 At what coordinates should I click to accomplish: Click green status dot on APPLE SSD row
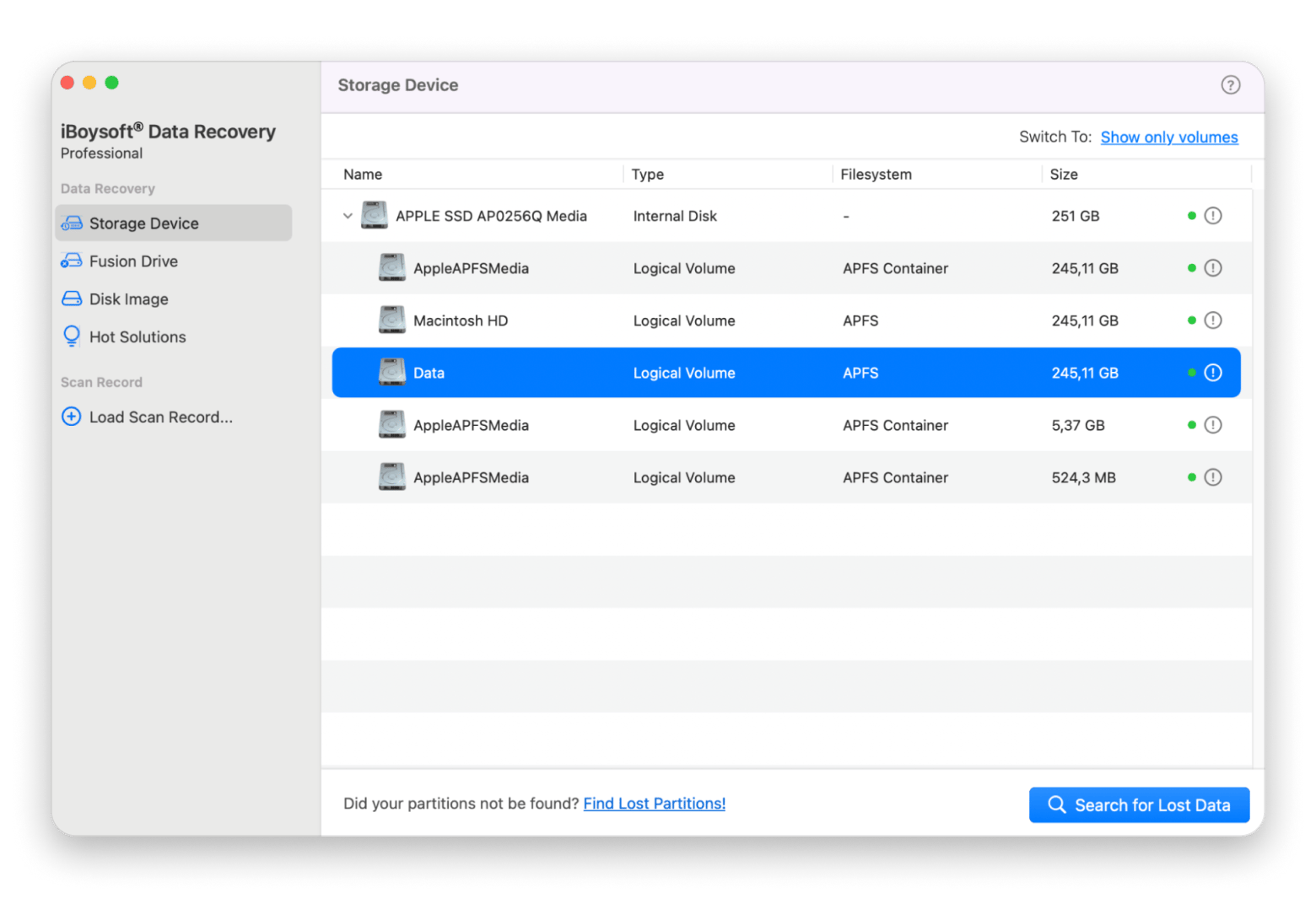1191,216
